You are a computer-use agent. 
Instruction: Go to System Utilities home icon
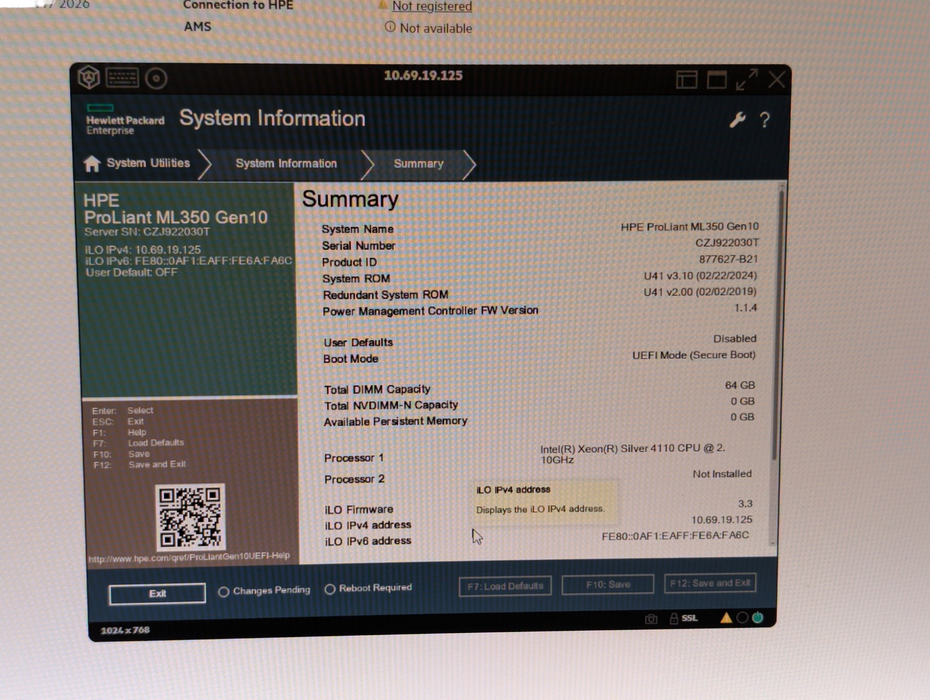pyautogui.click(x=92, y=163)
